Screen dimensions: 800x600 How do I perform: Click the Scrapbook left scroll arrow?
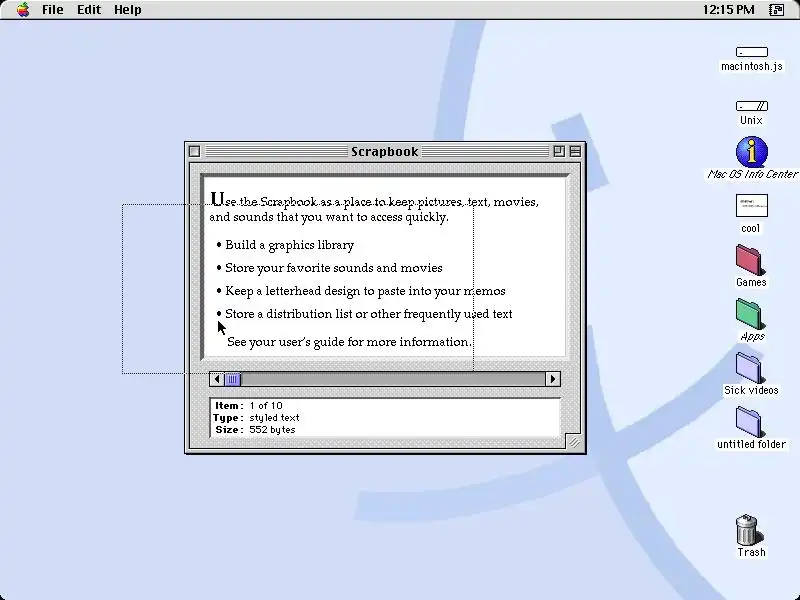click(217, 379)
